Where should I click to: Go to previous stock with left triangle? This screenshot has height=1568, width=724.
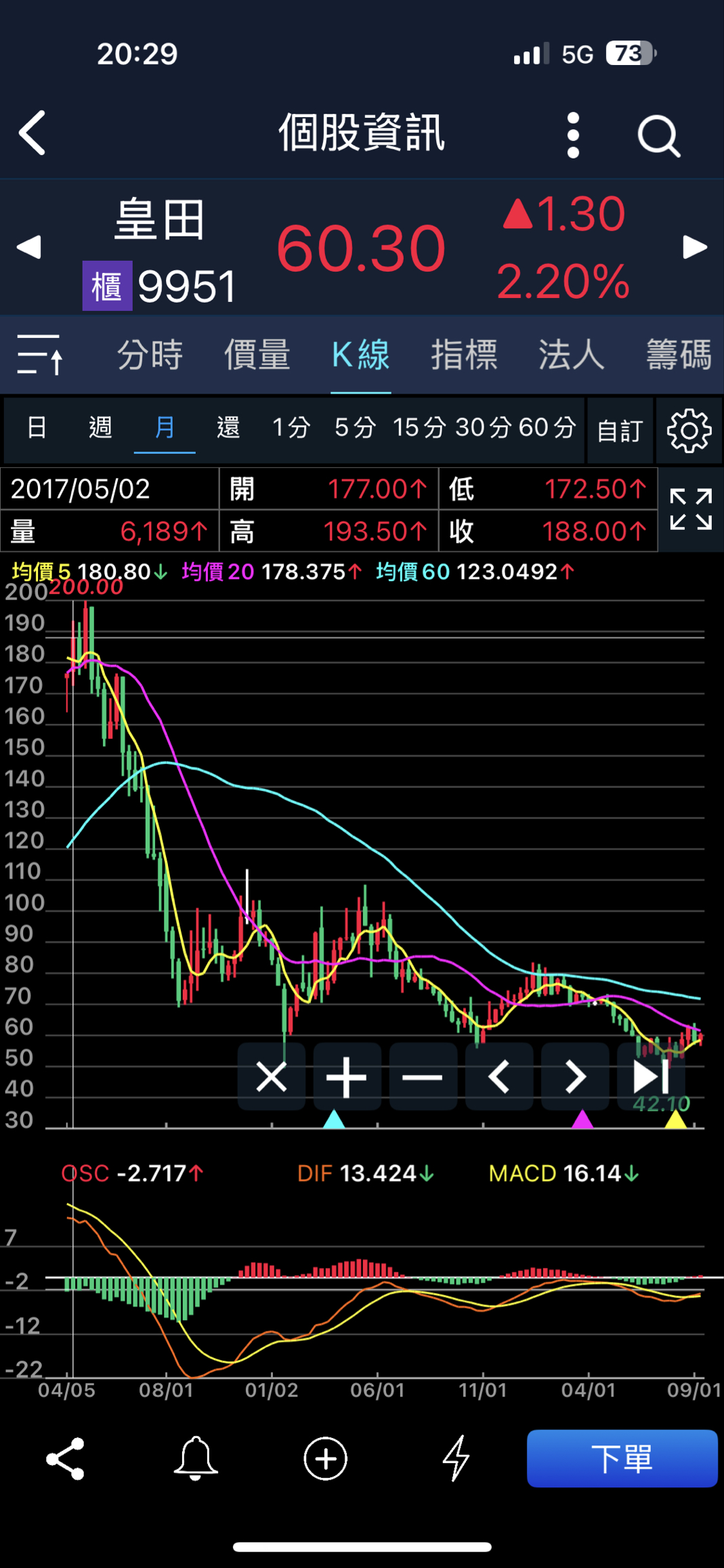tap(28, 247)
